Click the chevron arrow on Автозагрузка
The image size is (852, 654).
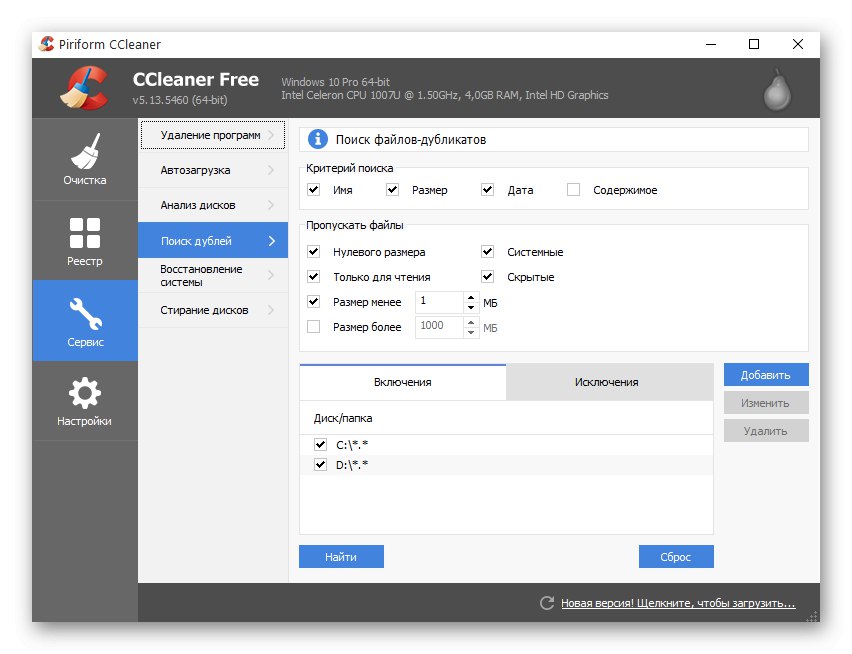click(271, 170)
